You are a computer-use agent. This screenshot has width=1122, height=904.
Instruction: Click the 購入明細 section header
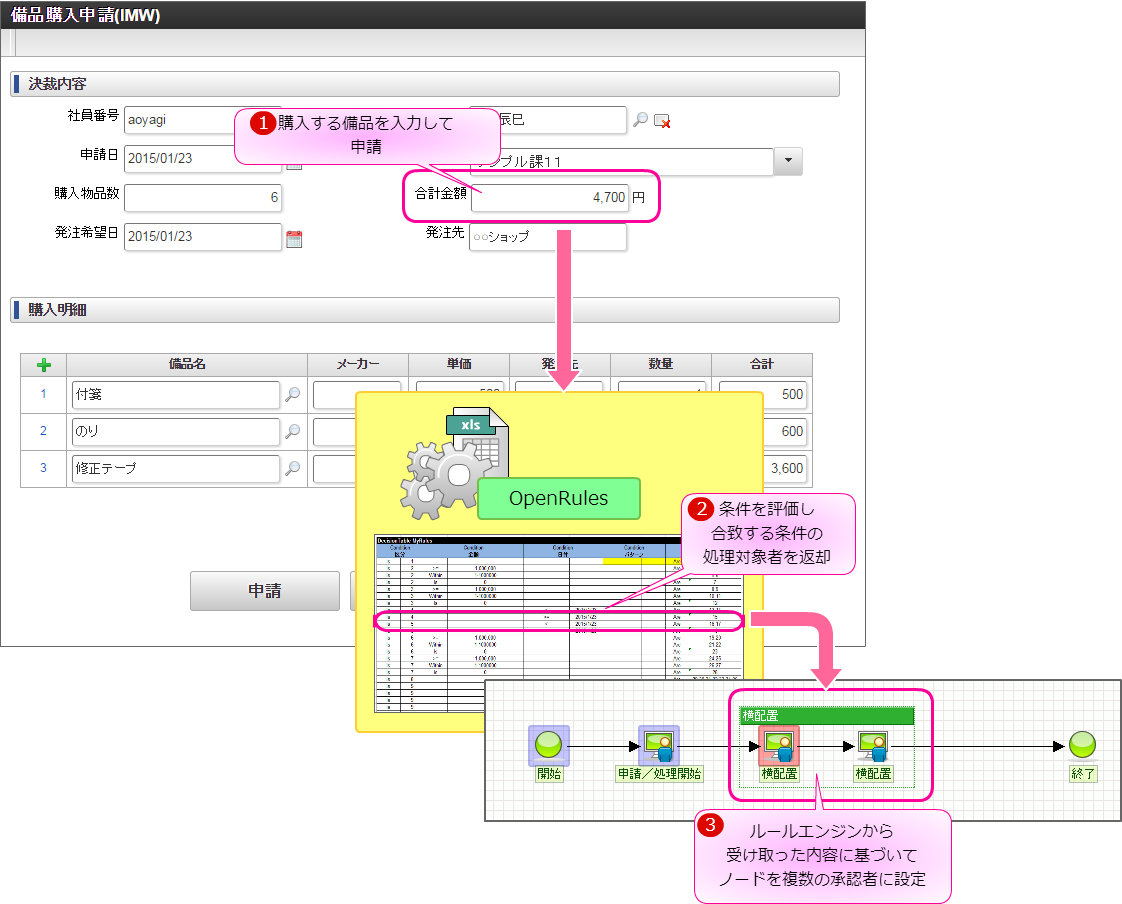[425, 310]
